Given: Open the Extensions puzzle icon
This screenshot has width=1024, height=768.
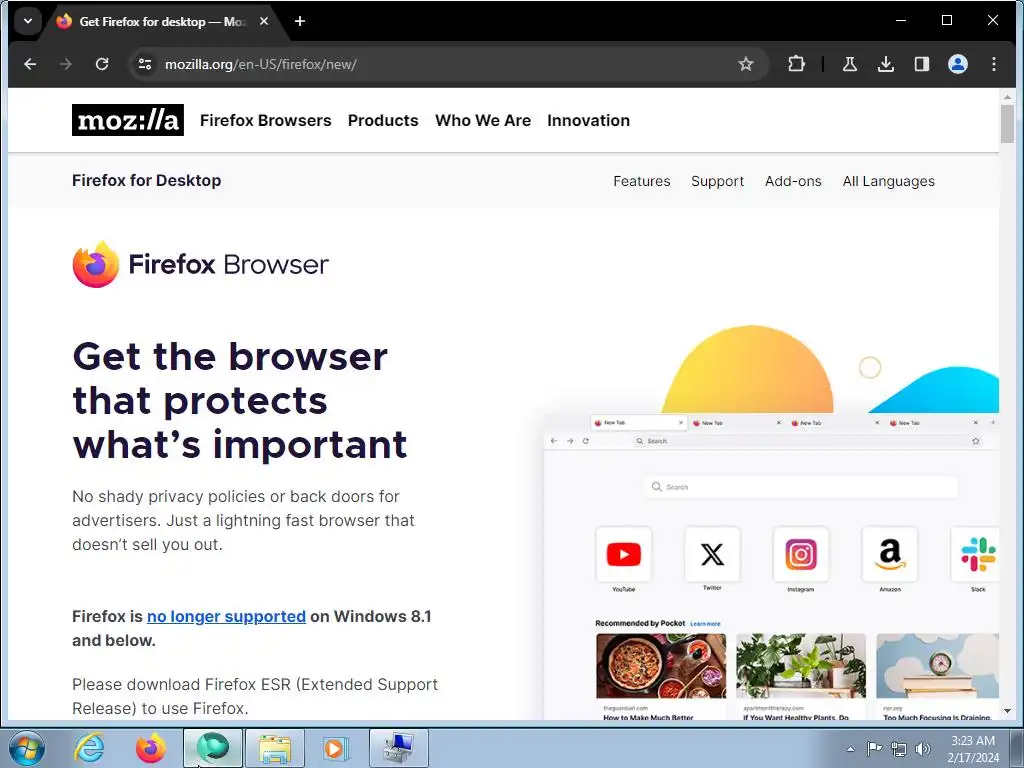Looking at the screenshot, I should tap(796, 64).
